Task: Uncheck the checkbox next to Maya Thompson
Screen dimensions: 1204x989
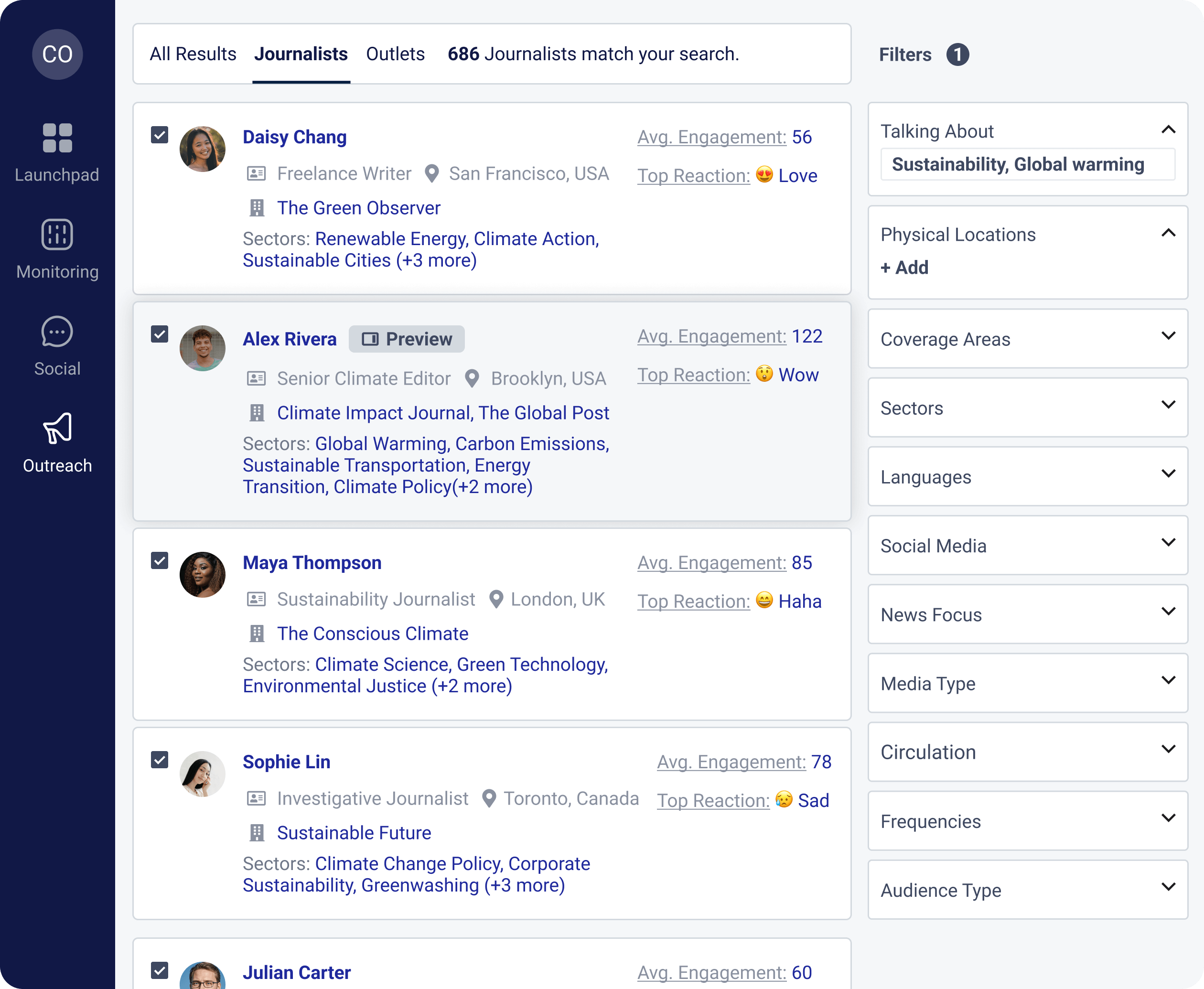Action: [160, 560]
